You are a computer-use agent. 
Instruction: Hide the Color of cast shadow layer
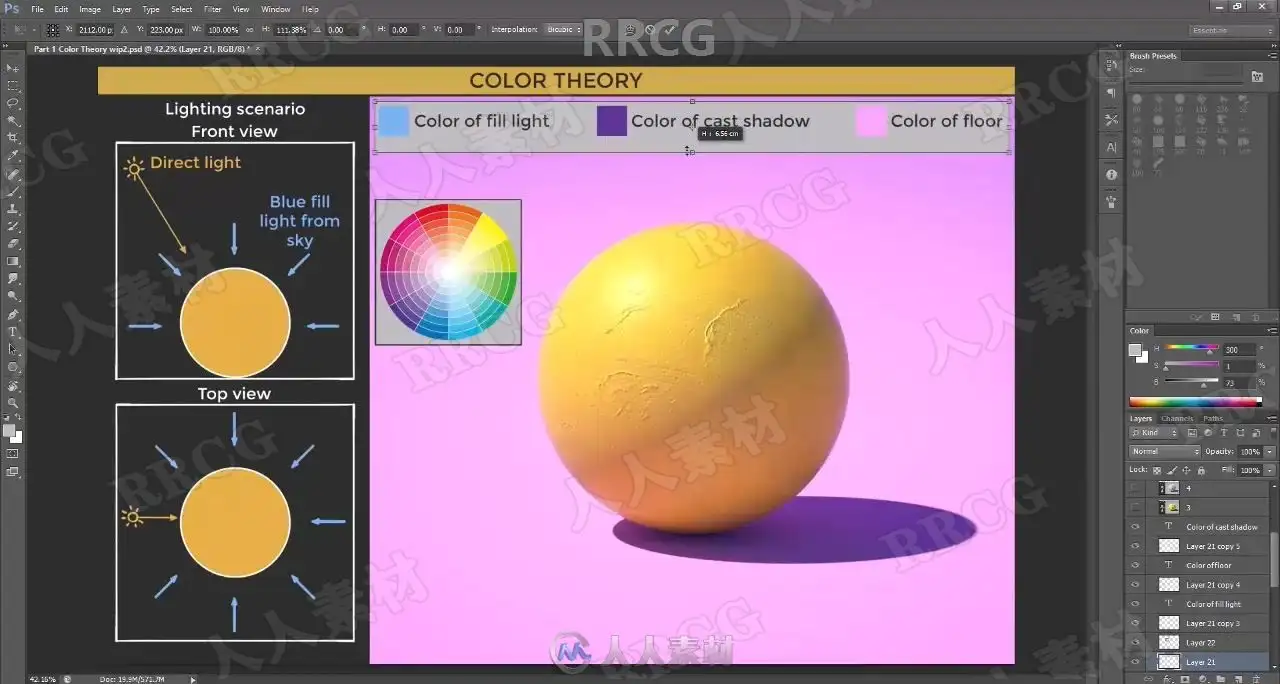[x=1135, y=527]
